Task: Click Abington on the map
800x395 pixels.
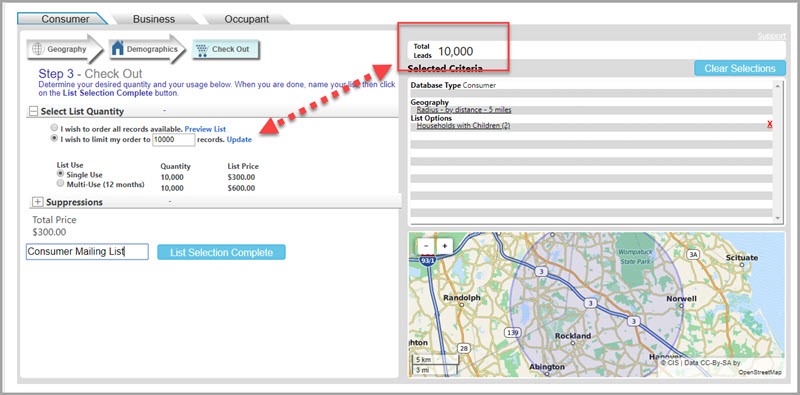Action: coord(546,367)
